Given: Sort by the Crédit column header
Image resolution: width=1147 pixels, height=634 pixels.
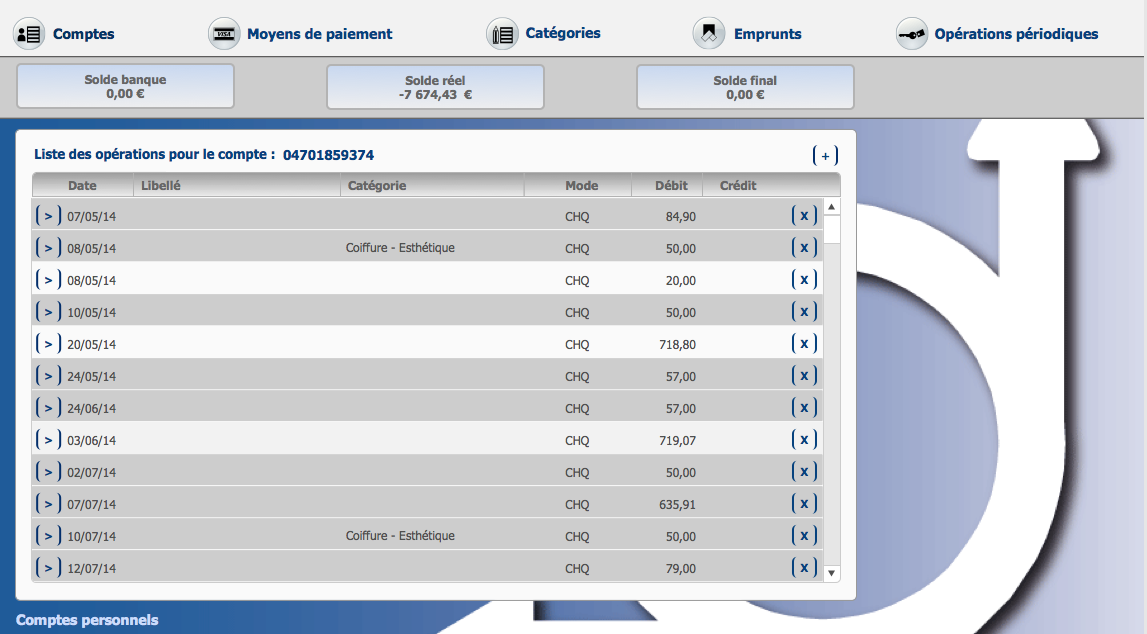Looking at the screenshot, I should pos(738,186).
